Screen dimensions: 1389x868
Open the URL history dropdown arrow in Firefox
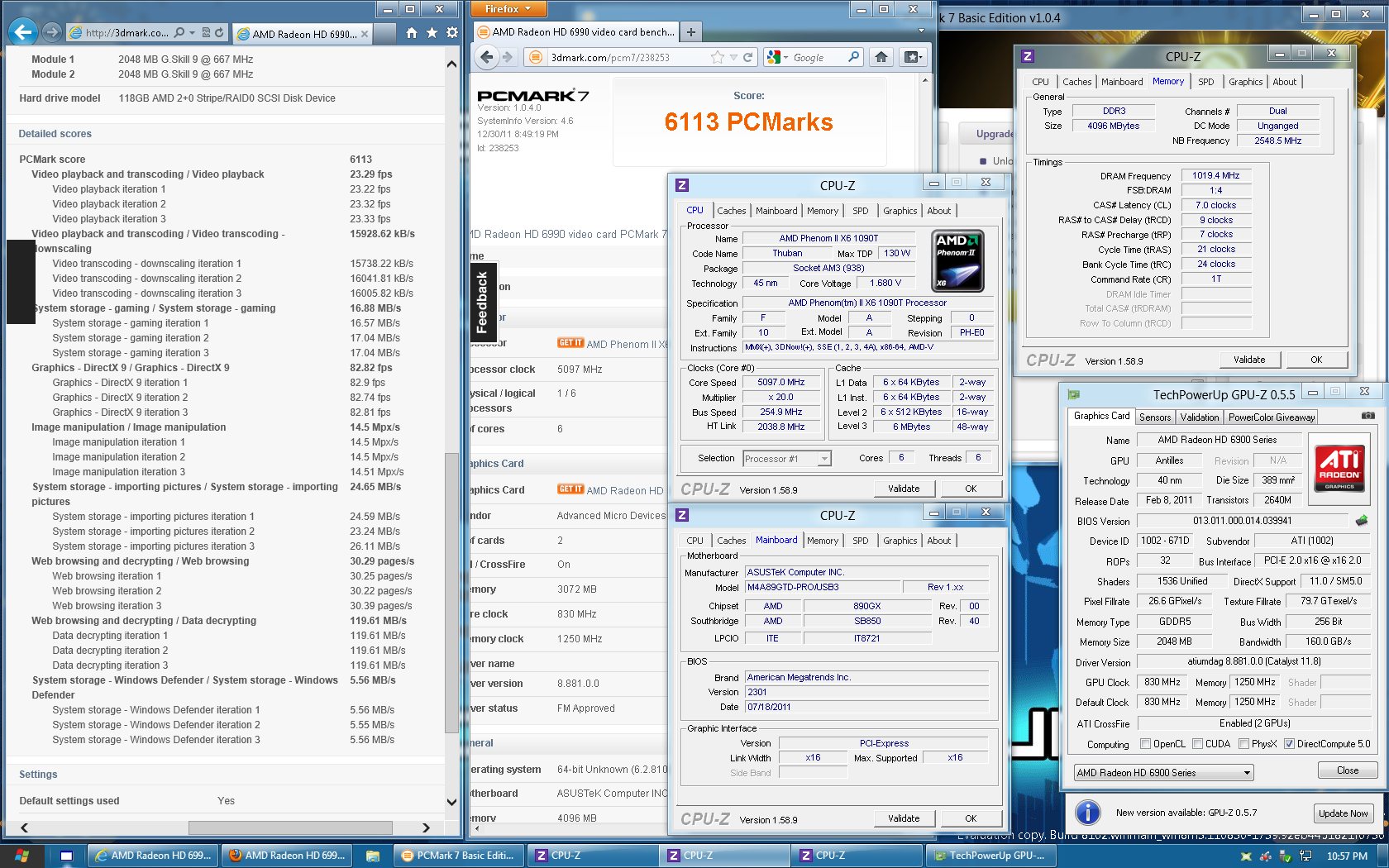(733, 57)
